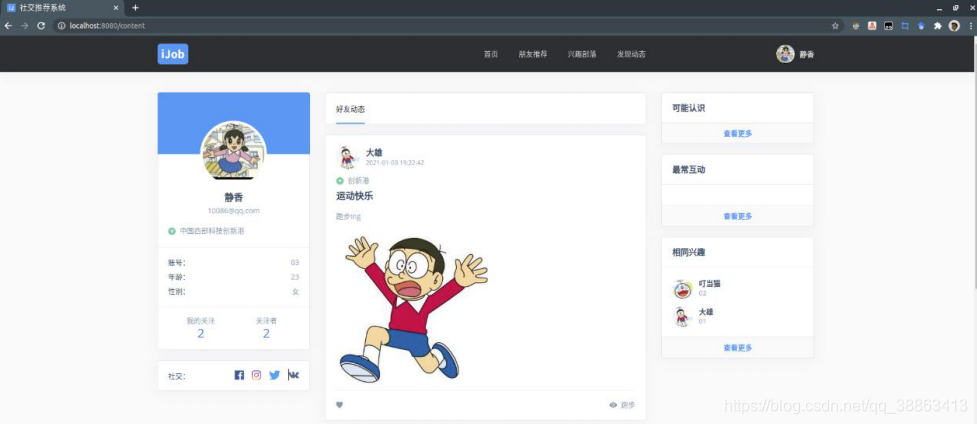Viewport: 977px width, 424px height.
Task: Click the 相同兴趣 panel heading
Action: [689, 253]
